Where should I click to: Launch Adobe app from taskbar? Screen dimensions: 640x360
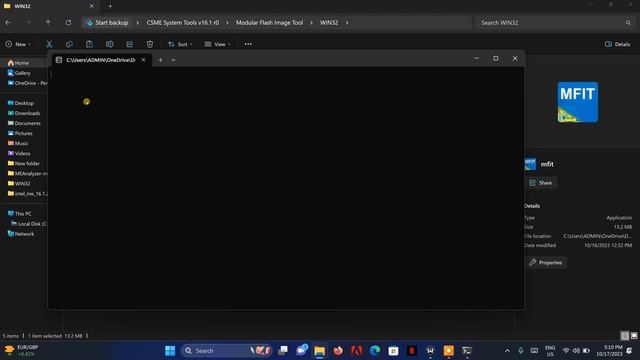click(x=356, y=351)
